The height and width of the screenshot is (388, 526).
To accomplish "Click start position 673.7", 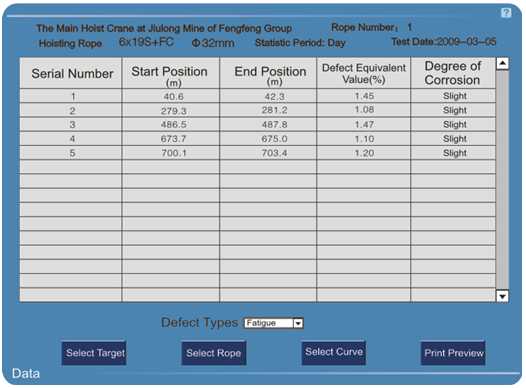I will click(x=173, y=139).
